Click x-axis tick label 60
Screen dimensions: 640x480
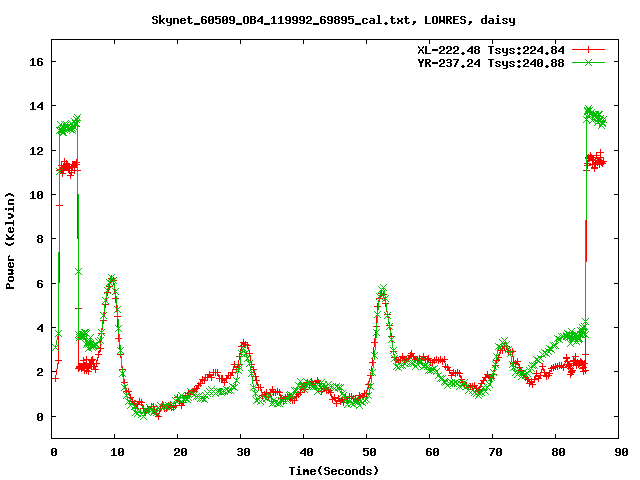[x=432, y=452]
